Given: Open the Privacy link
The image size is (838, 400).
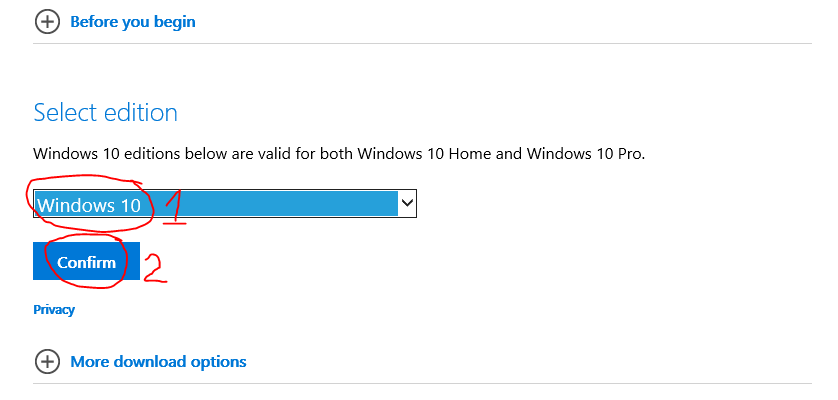Looking at the screenshot, I should point(54,310).
